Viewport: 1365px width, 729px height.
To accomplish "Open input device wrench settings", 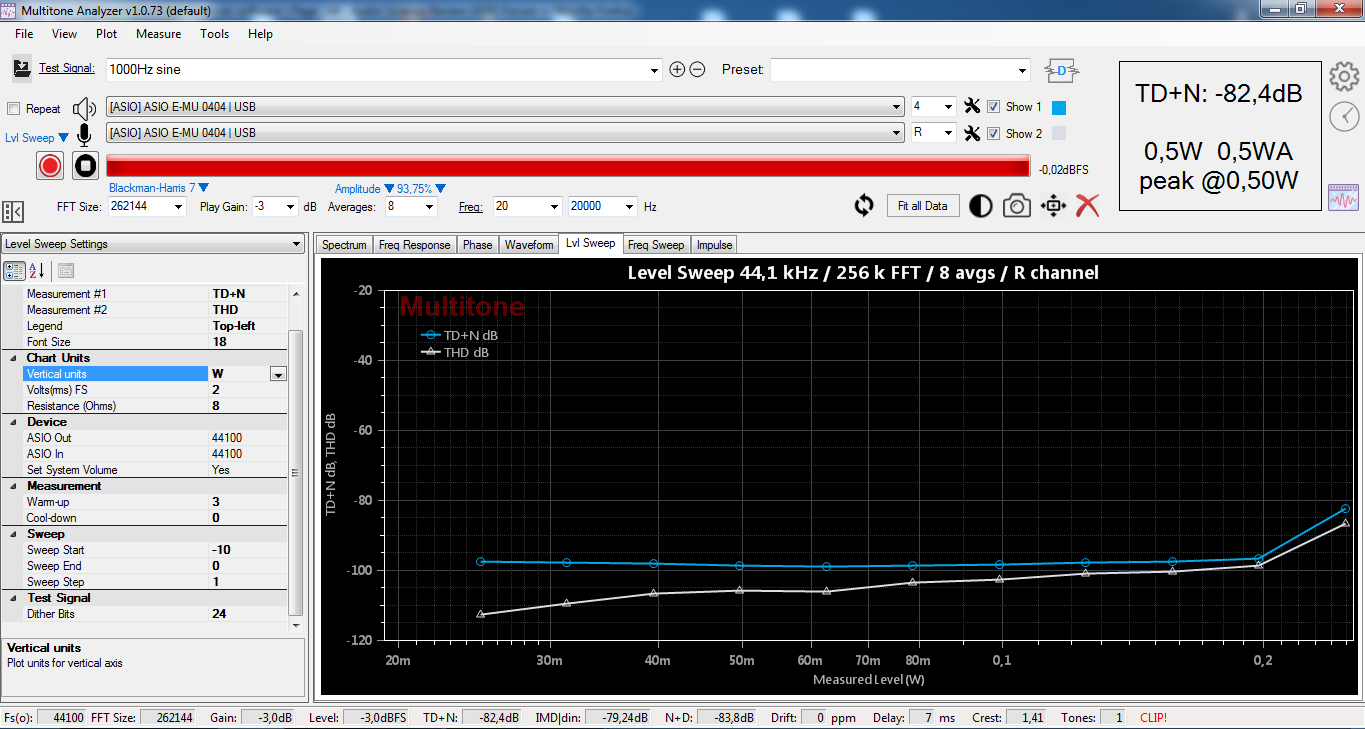I will (971, 133).
